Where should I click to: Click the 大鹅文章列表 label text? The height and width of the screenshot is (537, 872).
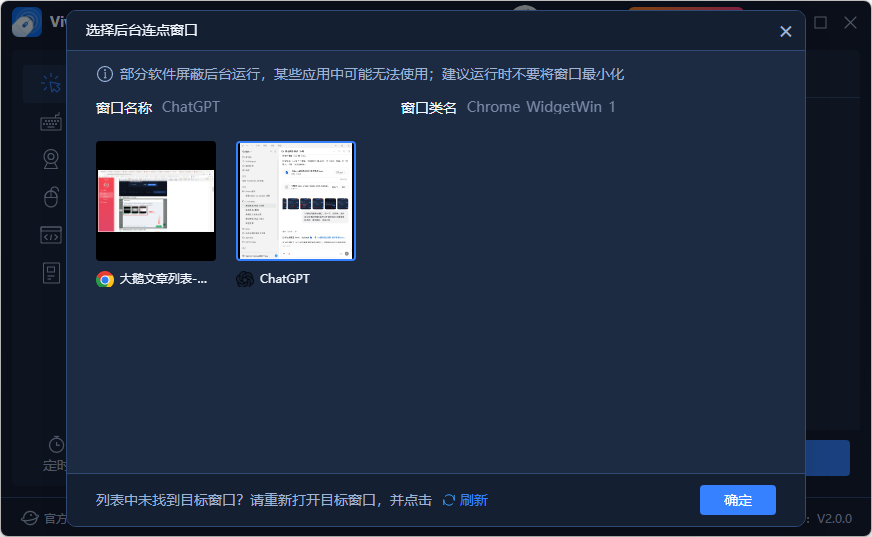(163, 279)
